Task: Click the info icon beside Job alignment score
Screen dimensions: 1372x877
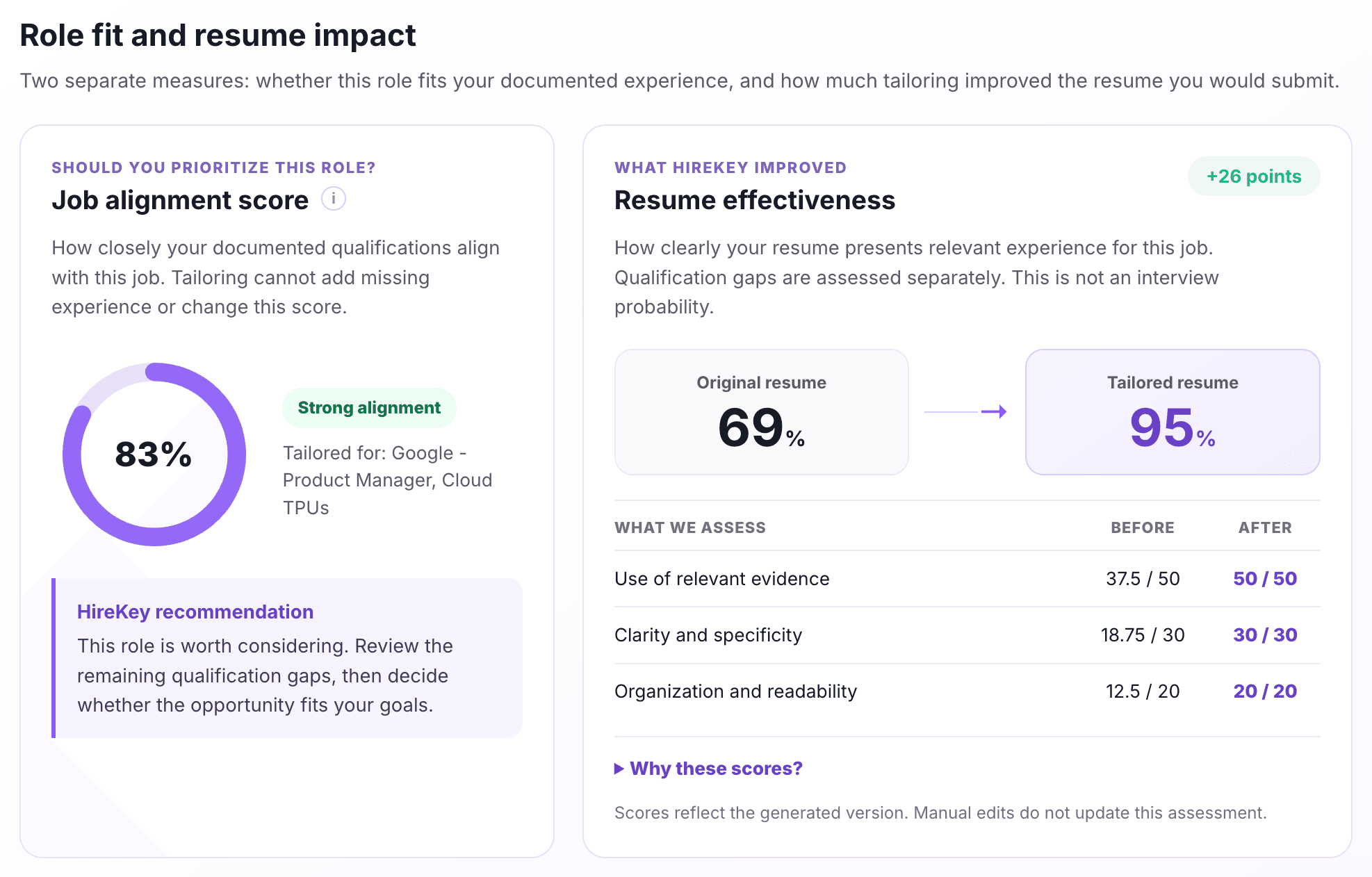Action: (334, 199)
